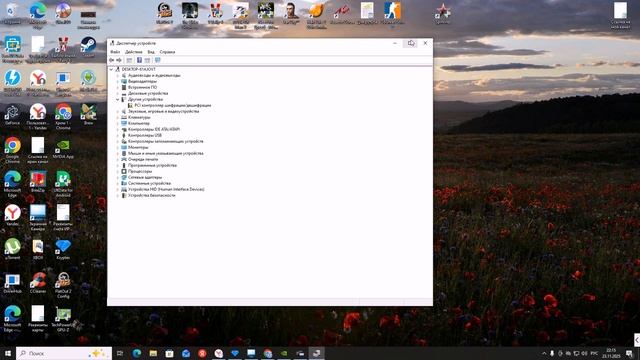640x360 pixels.
Task: Expand Клавиатуры category
Action: click(118, 117)
